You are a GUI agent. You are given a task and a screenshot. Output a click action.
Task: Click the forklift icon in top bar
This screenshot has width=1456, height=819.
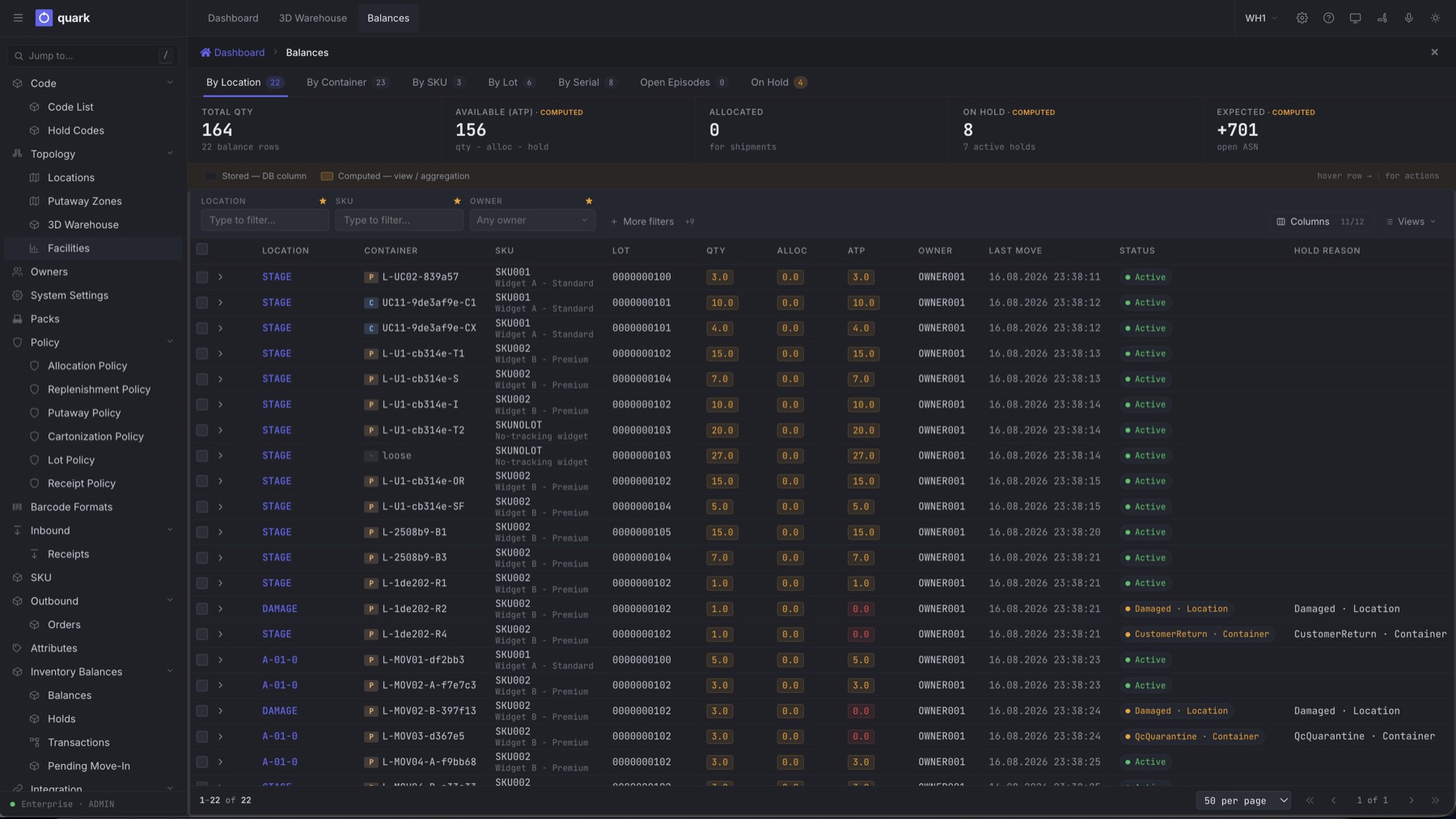tap(1382, 18)
